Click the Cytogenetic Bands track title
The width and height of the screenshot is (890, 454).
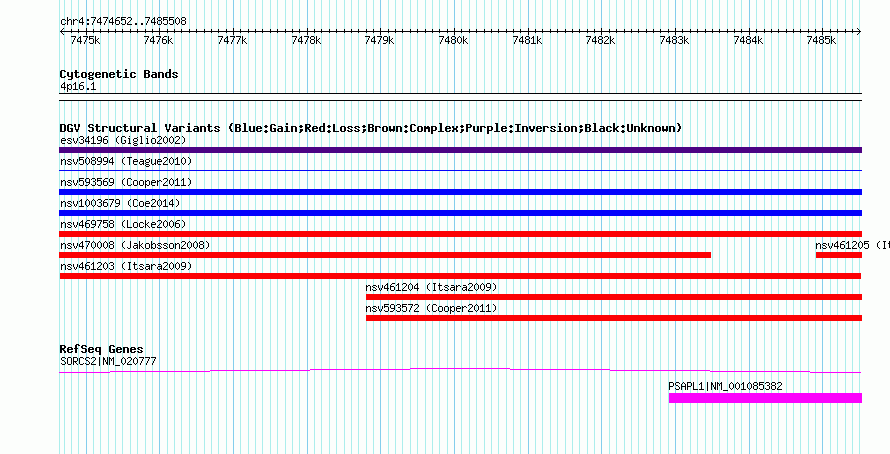(119, 74)
